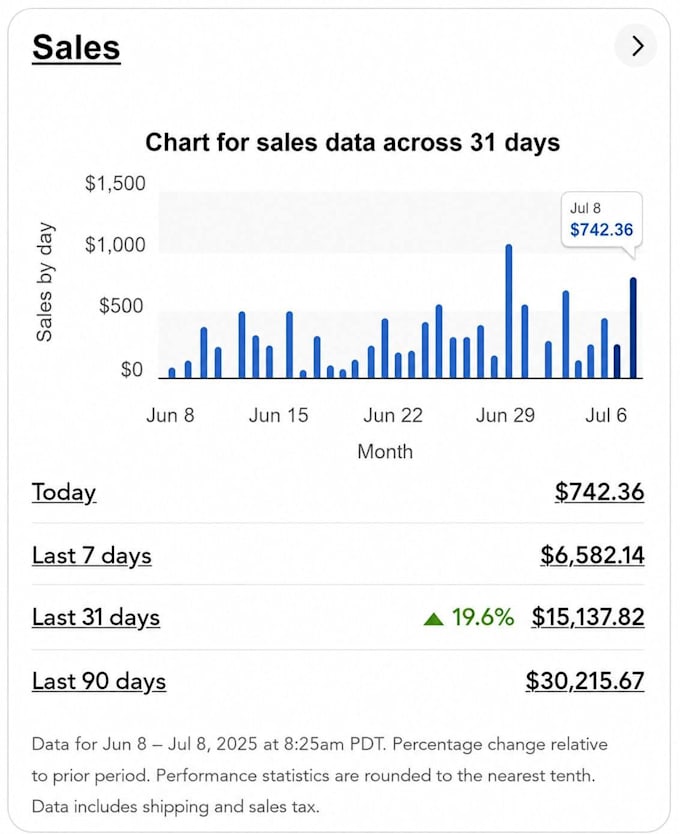Click the tallest bar near Jun 29

(509, 311)
